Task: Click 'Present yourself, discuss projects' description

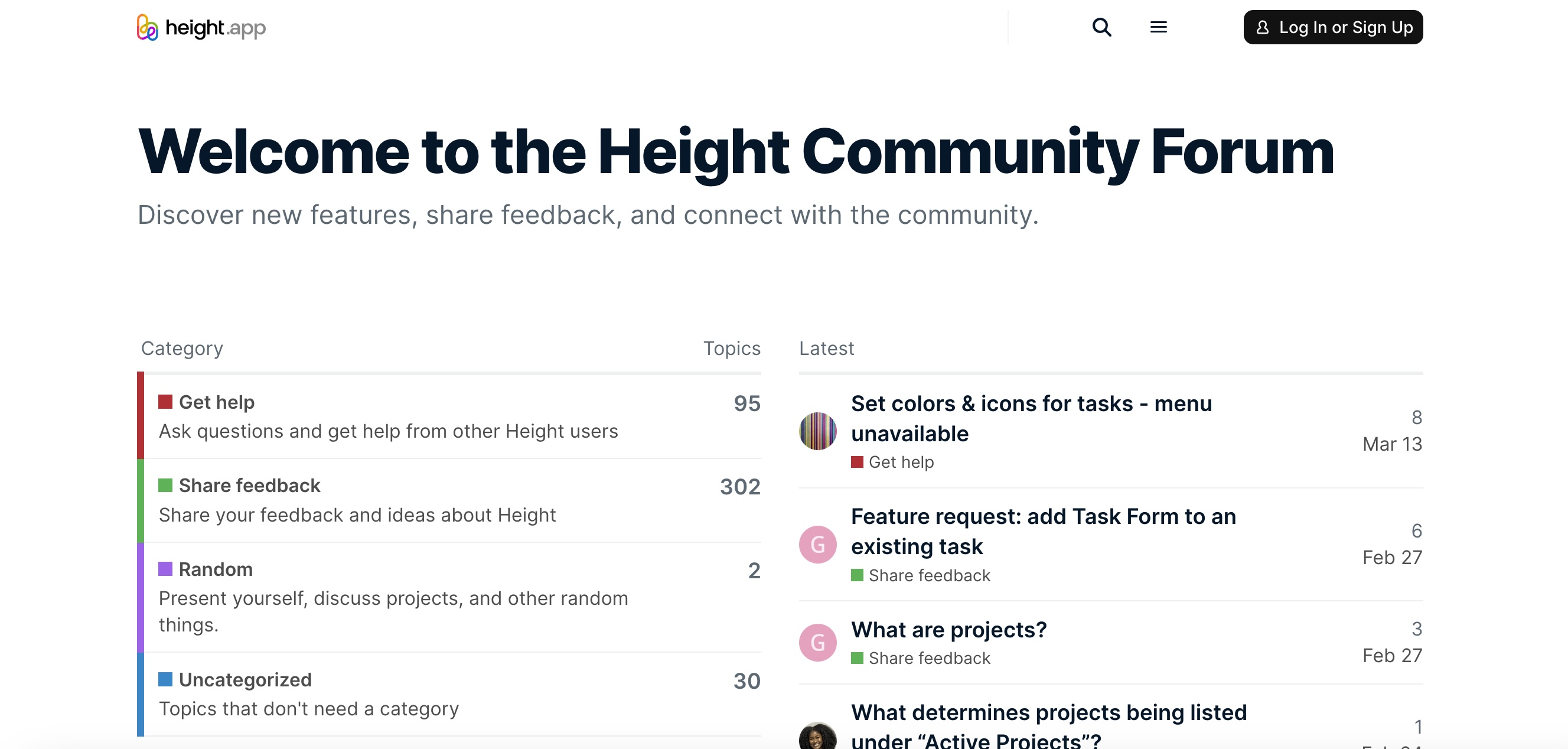Action: pyautogui.click(x=393, y=611)
